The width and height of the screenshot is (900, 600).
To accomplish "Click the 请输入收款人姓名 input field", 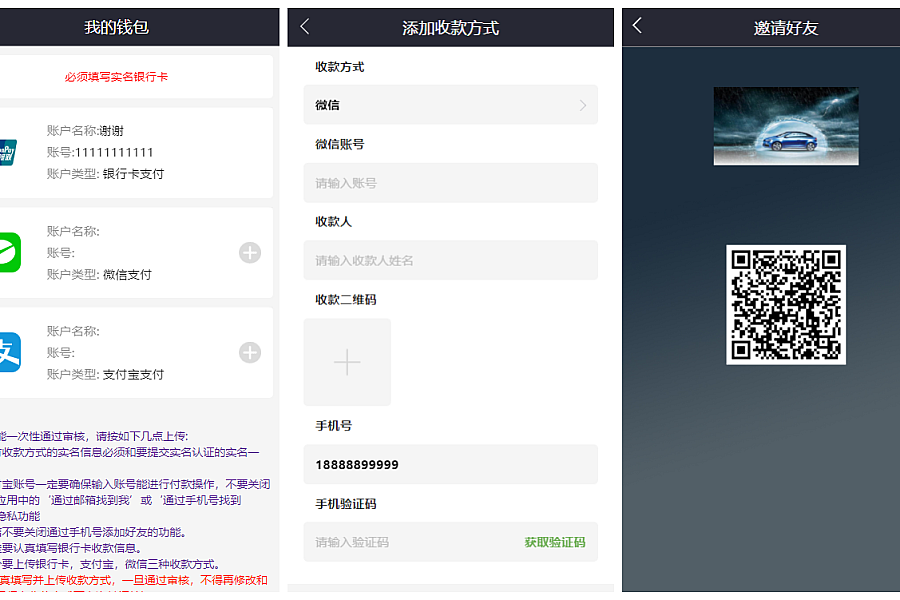I will coord(451,261).
